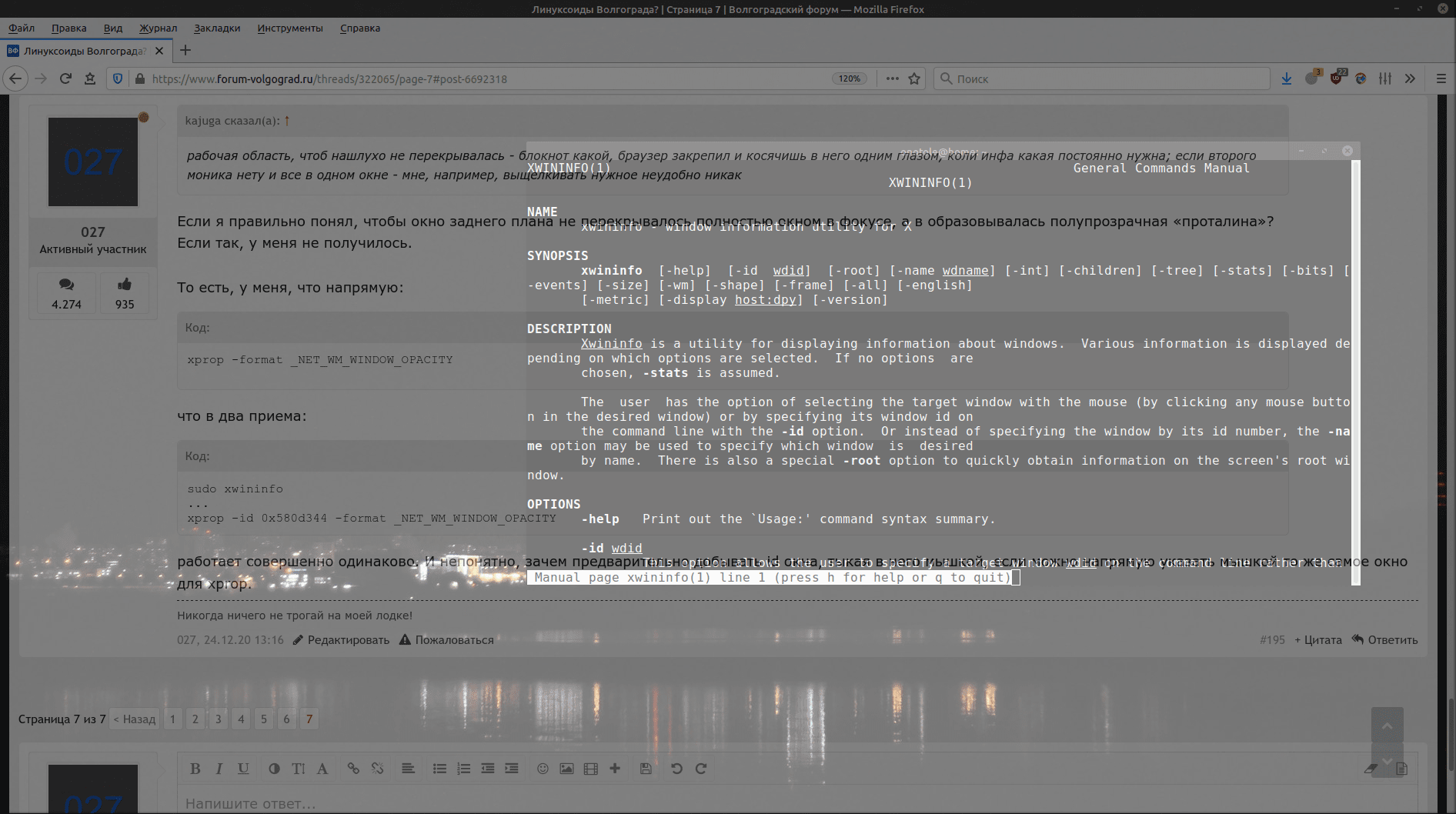Open the Инструменты menu

pyautogui.click(x=290, y=28)
